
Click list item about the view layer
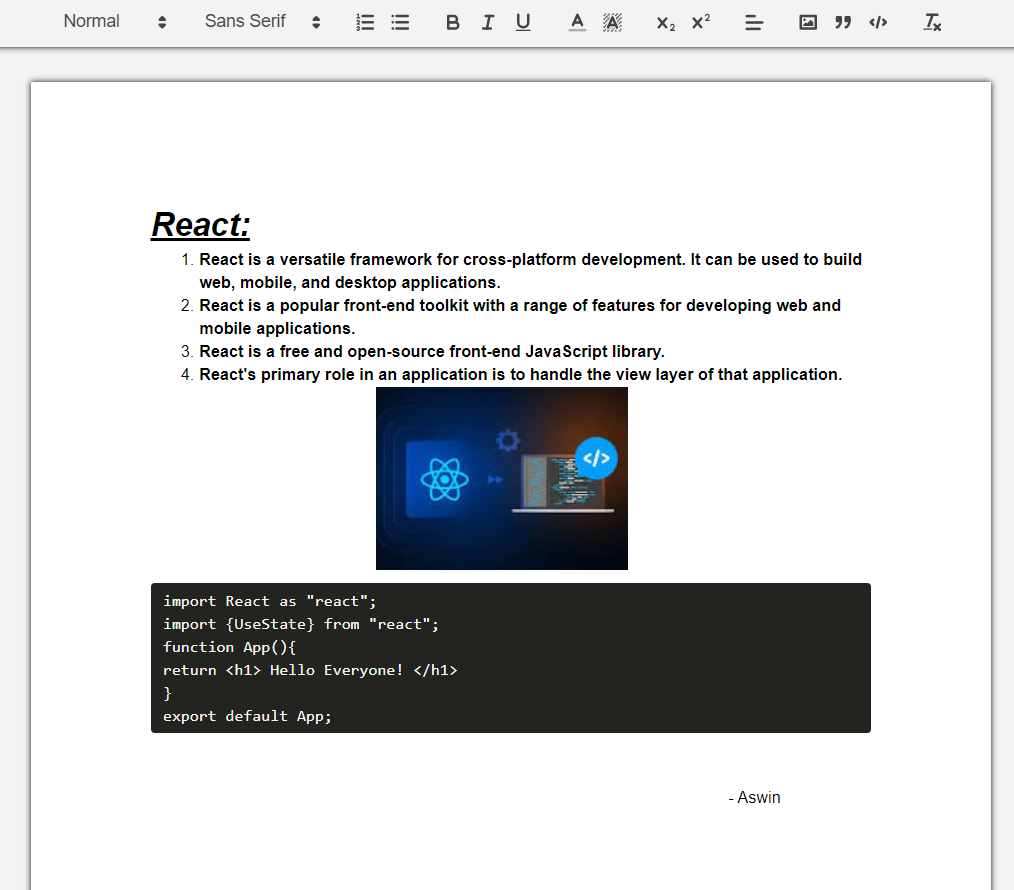[x=521, y=374]
